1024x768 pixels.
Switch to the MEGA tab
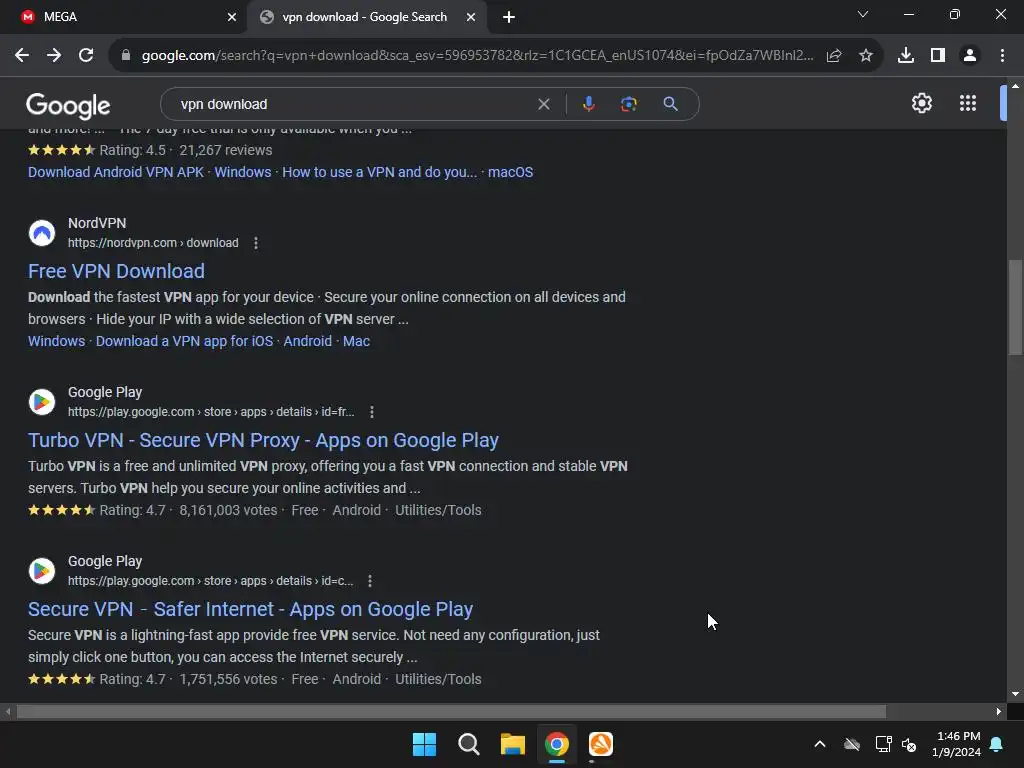(122, 17)
